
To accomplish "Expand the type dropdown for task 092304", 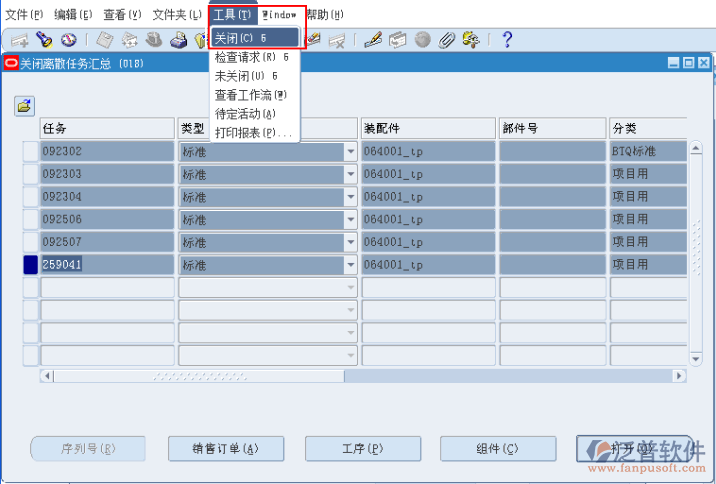I will tap(350, 197).
